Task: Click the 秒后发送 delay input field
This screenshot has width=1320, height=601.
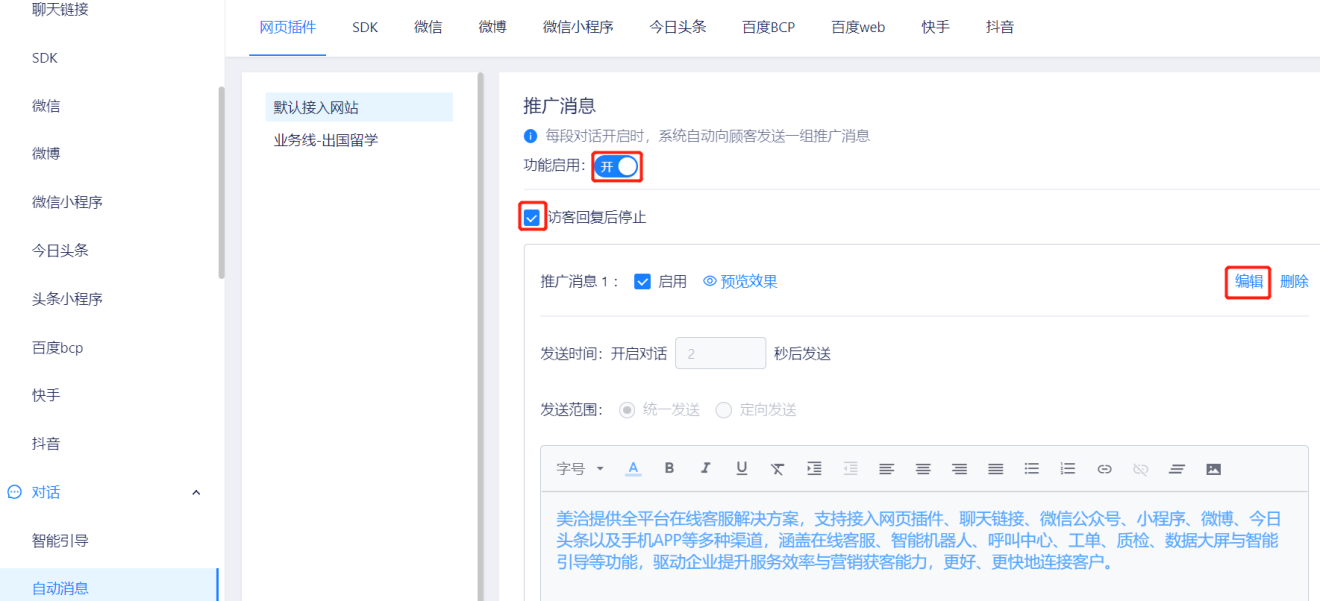Action: (x=720, y=353)
